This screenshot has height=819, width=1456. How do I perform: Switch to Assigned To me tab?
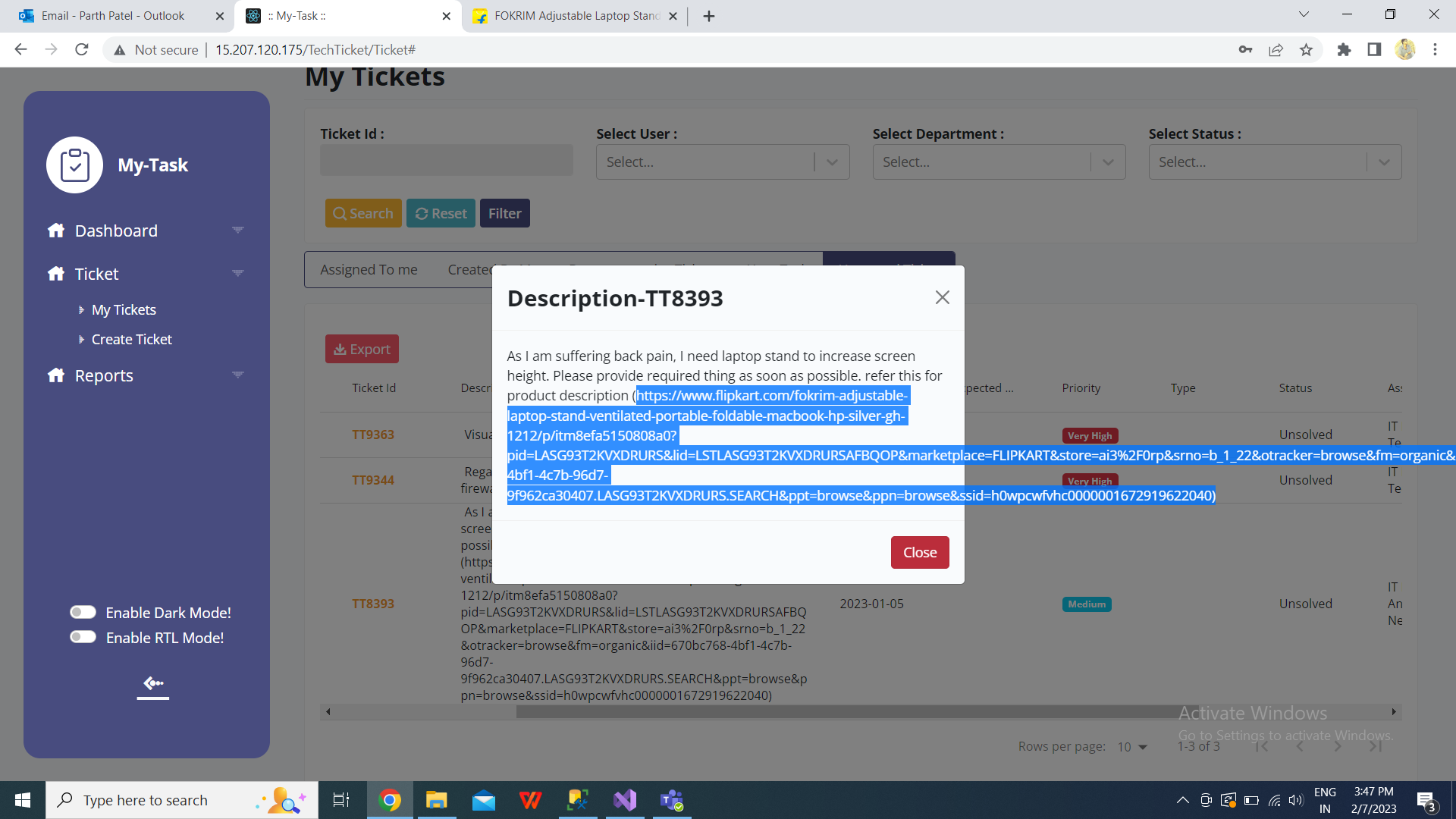[369, 269]
